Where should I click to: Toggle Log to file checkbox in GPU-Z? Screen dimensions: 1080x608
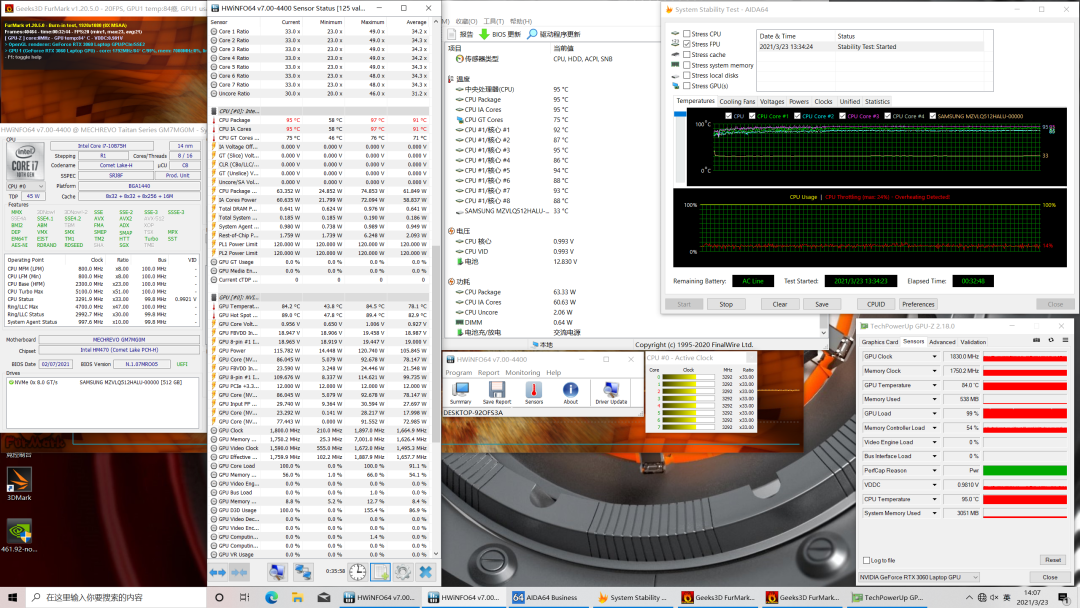tap(866, 560)
